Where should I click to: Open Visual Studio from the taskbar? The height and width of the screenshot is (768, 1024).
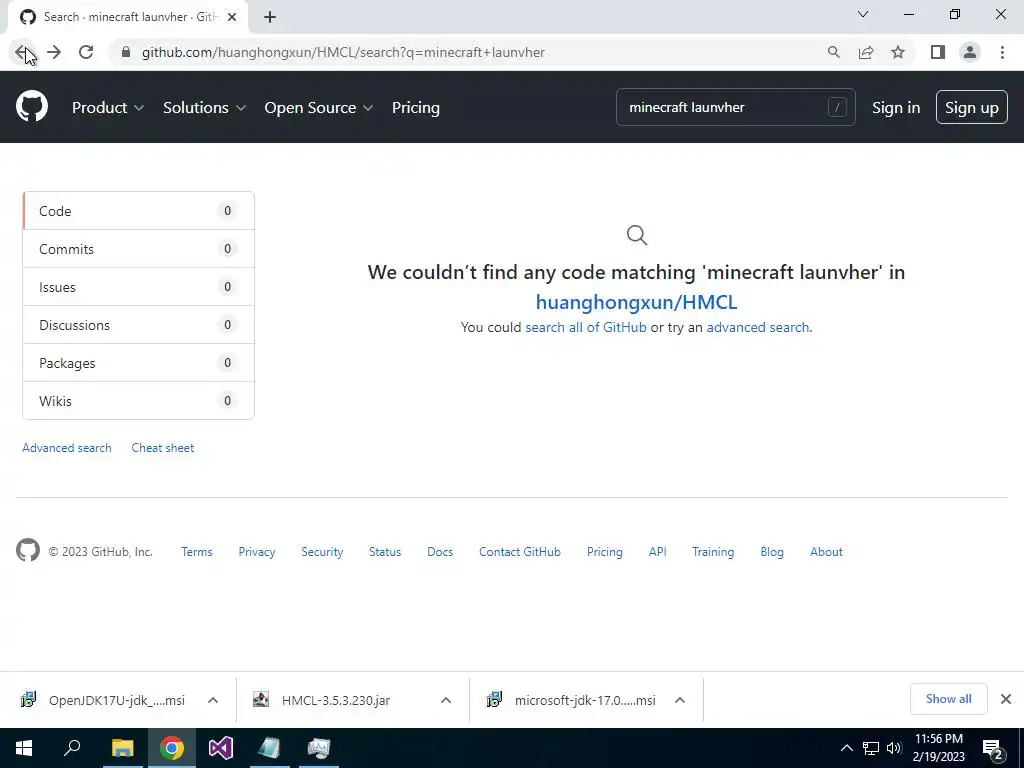pos(221,748)
